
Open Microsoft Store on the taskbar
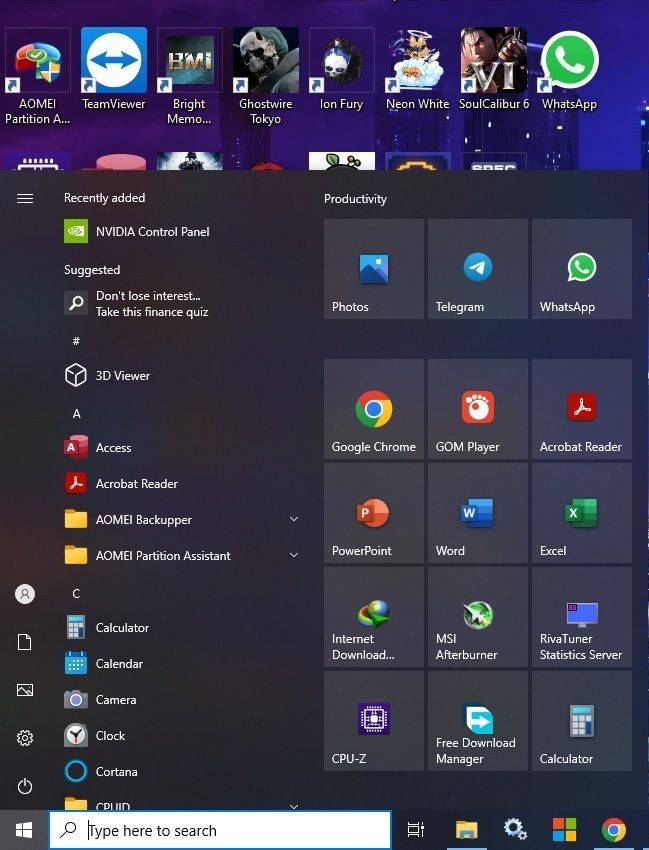[564, 830]
